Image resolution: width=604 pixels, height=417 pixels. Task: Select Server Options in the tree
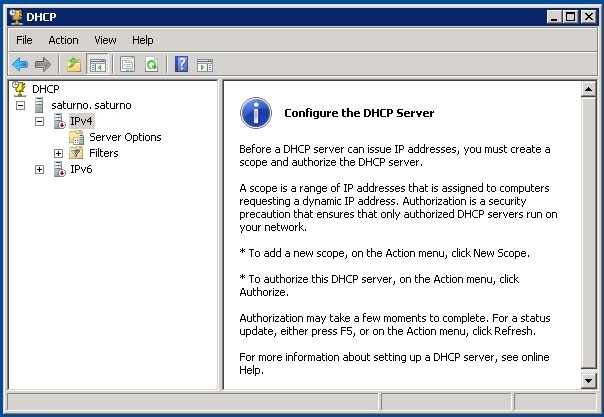pyautogui.click(x=125, y=137)
